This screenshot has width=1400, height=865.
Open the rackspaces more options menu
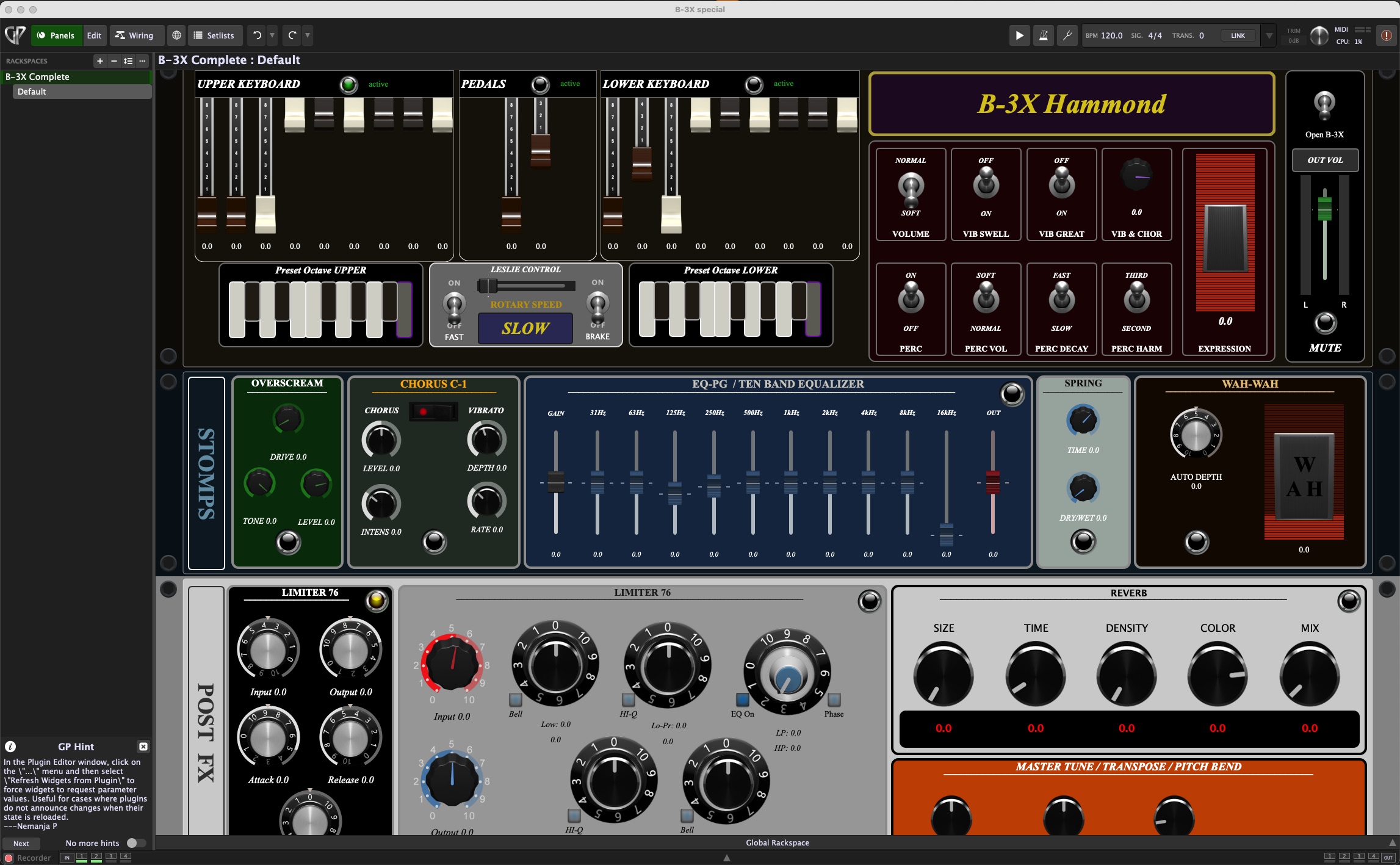tap(142, 60)
